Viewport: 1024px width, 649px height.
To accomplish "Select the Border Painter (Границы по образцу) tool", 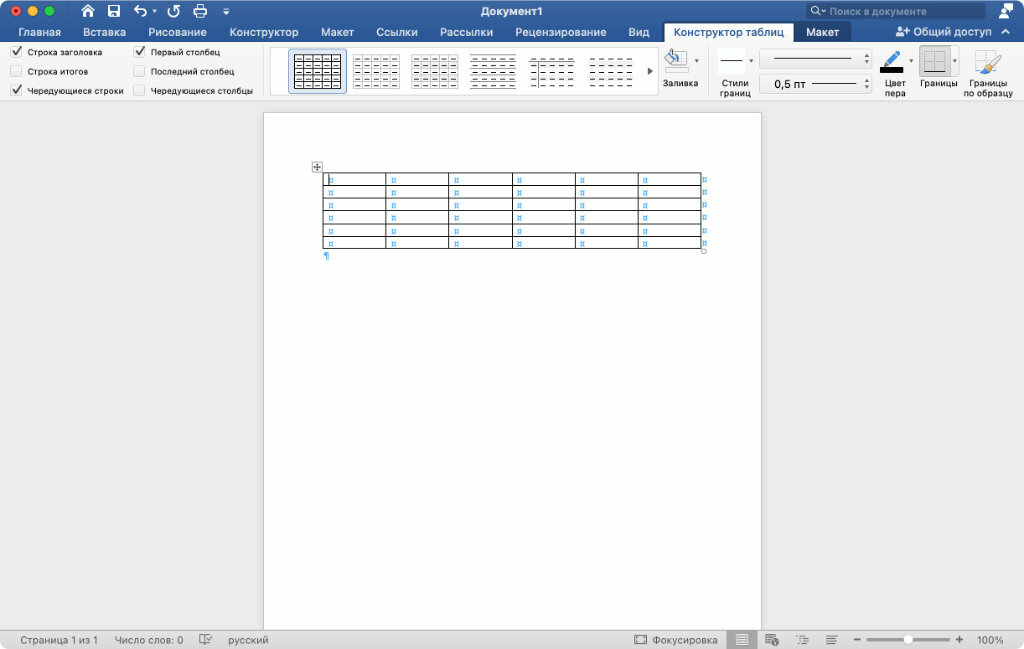I will click(987, 63).
